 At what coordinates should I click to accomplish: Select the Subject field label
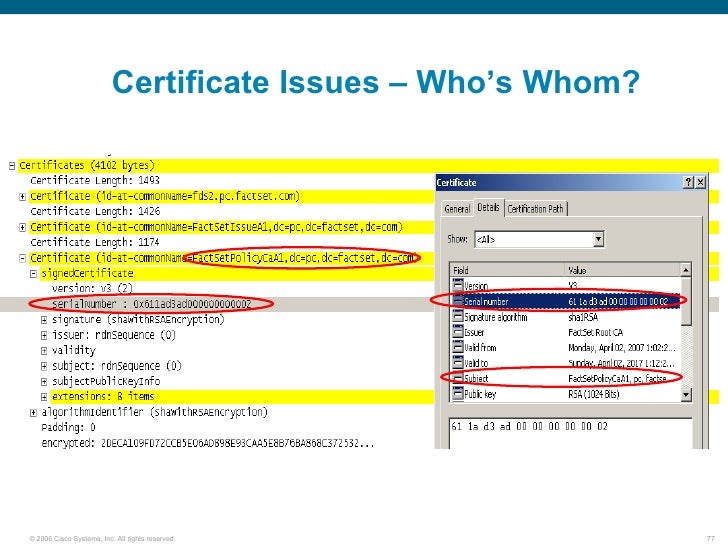point(476,379)
